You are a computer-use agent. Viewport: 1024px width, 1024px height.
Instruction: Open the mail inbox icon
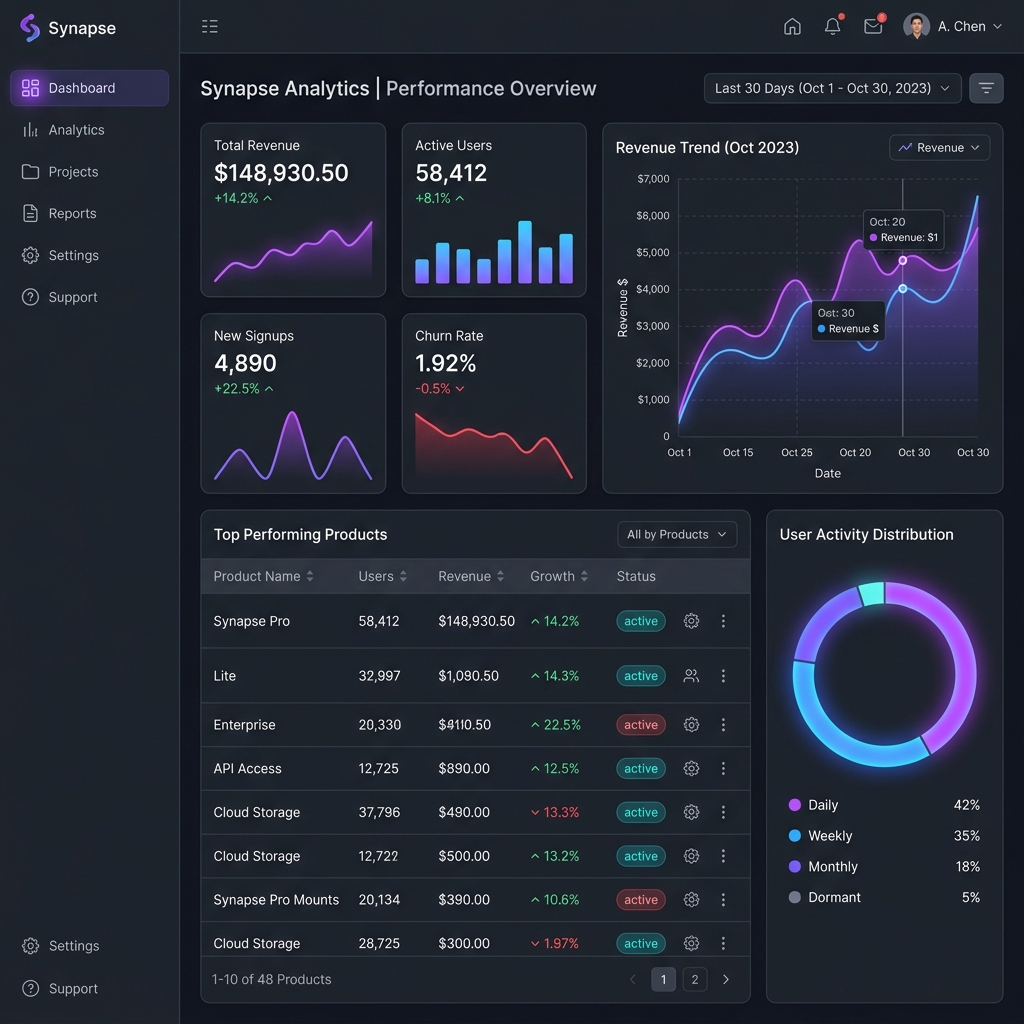tap(873, 26)
